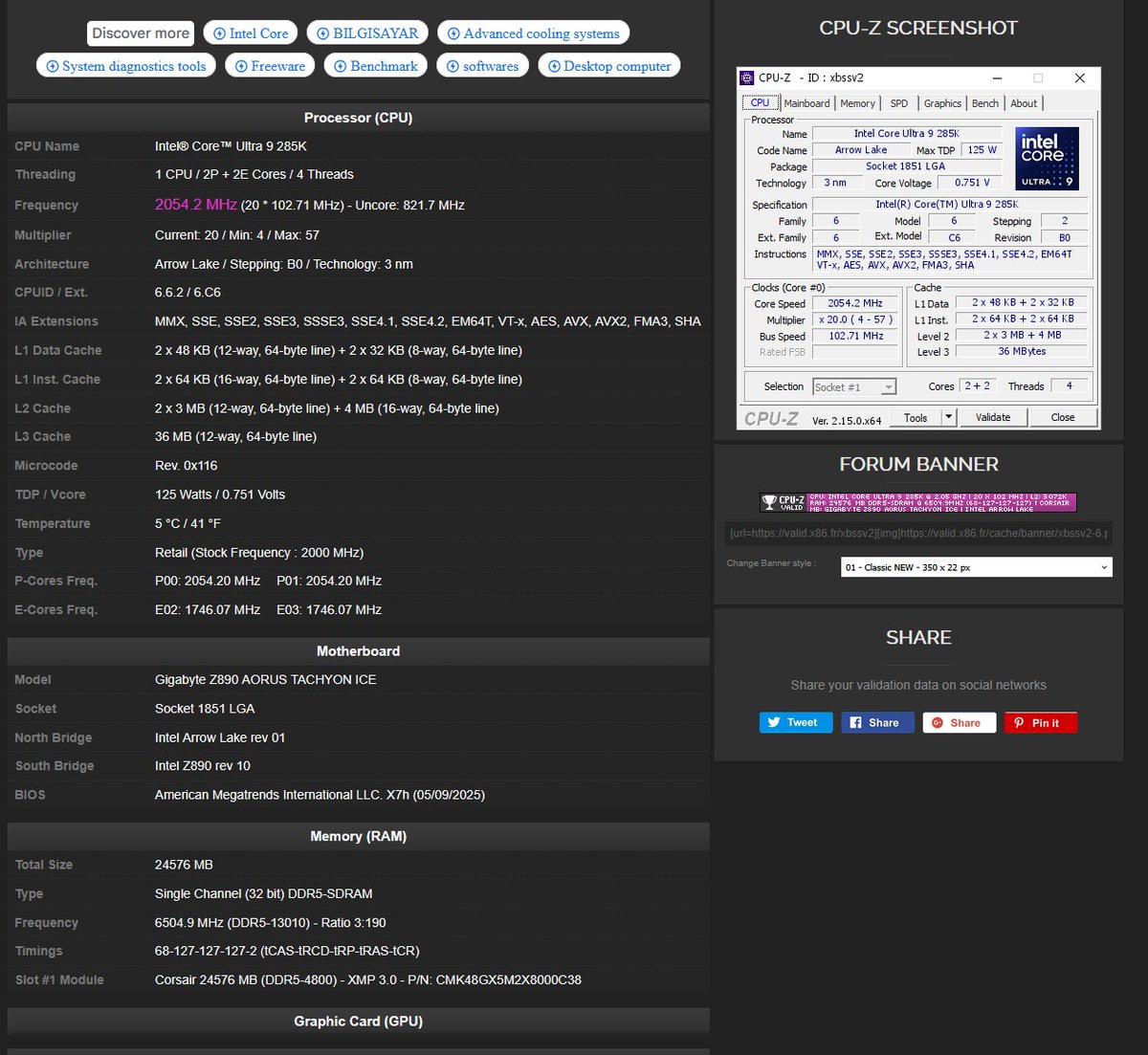
Task: Click the Google share icon under SHARE
Action: [935, 722]
